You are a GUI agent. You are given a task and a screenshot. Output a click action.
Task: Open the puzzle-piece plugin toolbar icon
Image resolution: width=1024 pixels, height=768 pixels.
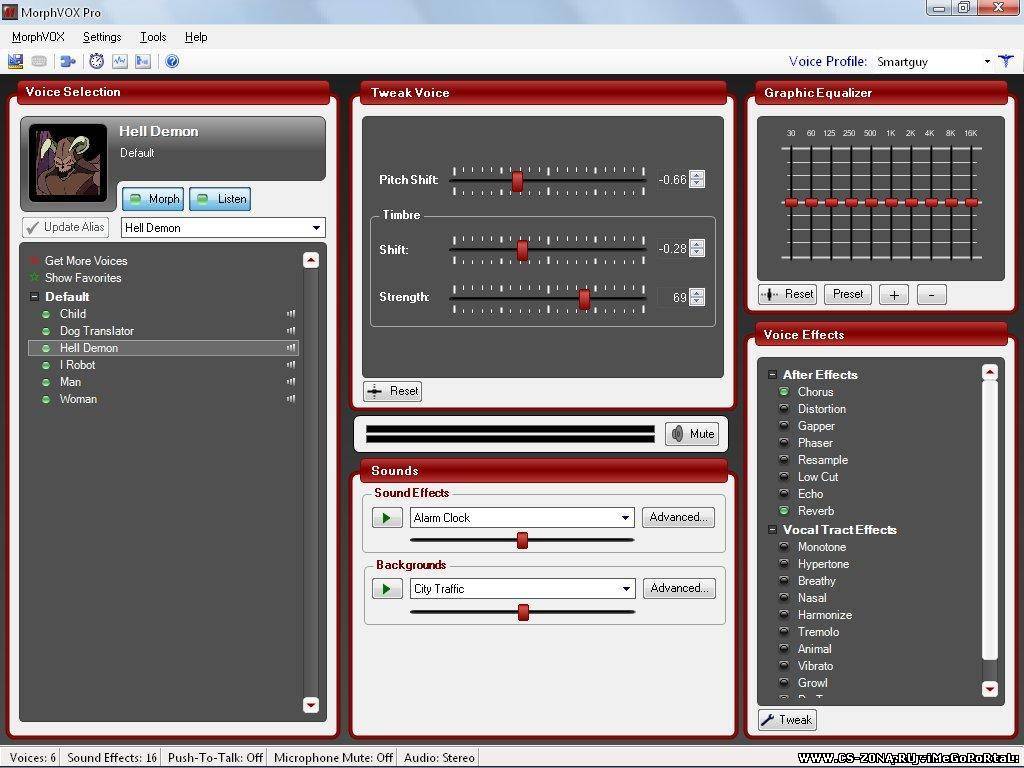[67, 61]
